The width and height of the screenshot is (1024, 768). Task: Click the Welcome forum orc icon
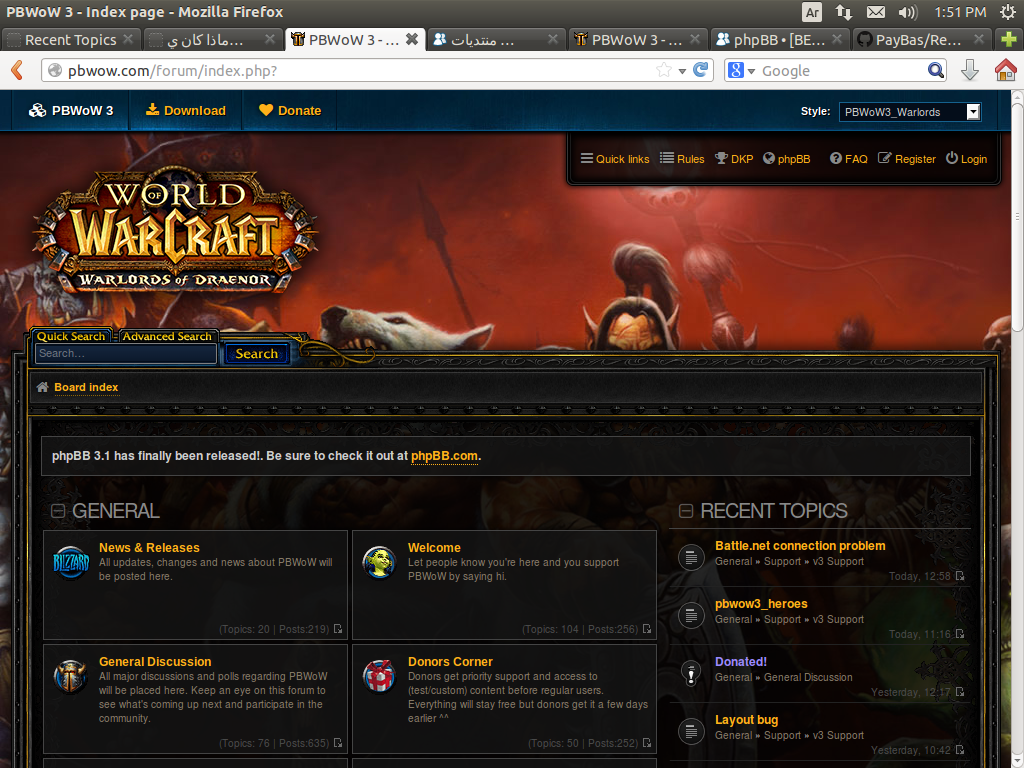tap(379, 562)
